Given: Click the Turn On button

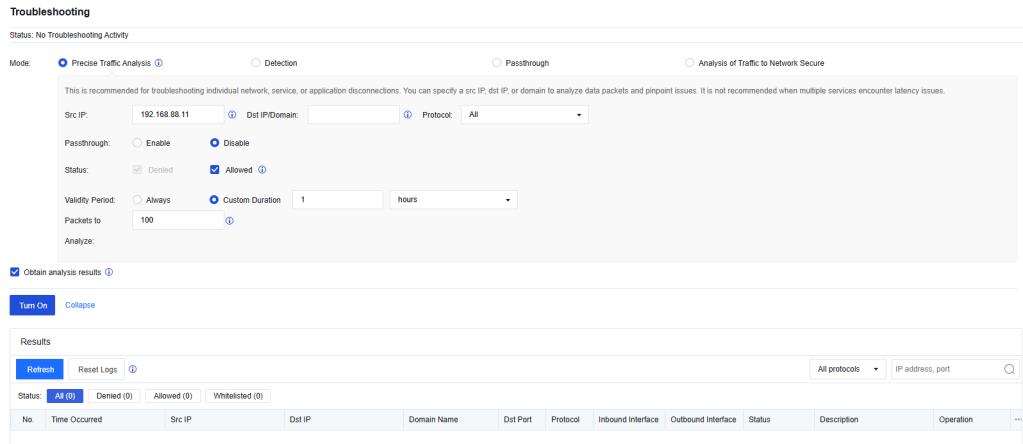Looking at the screenshot, I should coord(33,305).
